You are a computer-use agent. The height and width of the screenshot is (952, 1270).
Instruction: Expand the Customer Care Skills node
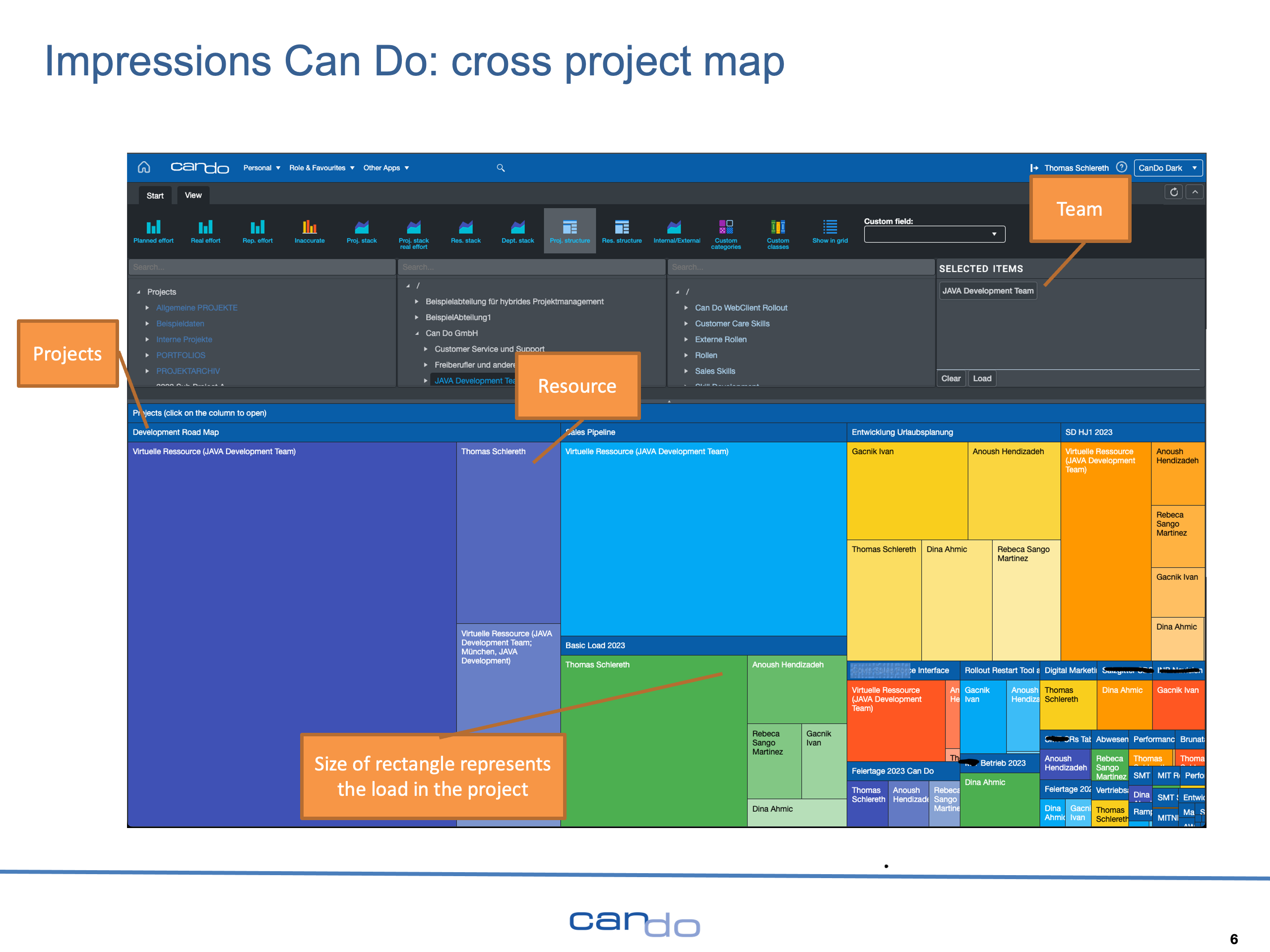point(686,324)
